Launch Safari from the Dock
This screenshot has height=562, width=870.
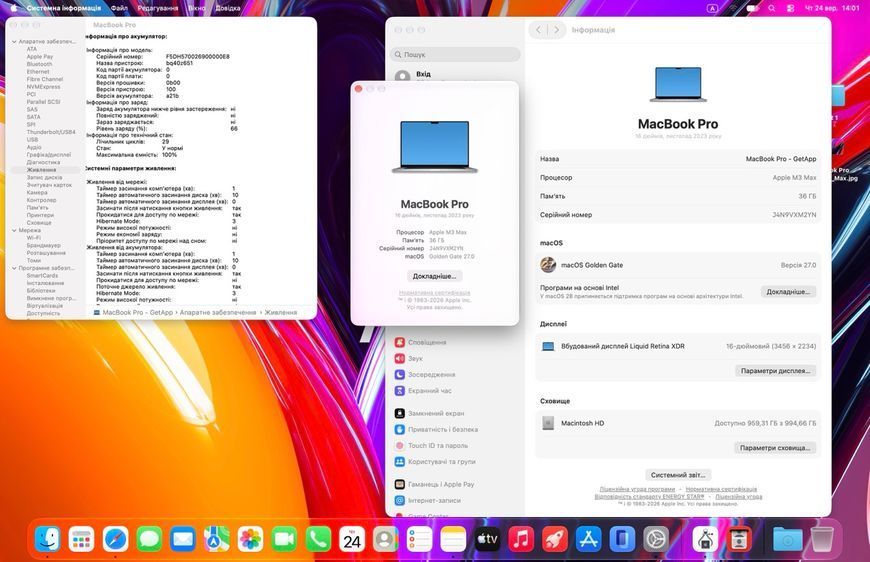pos(115,539)
